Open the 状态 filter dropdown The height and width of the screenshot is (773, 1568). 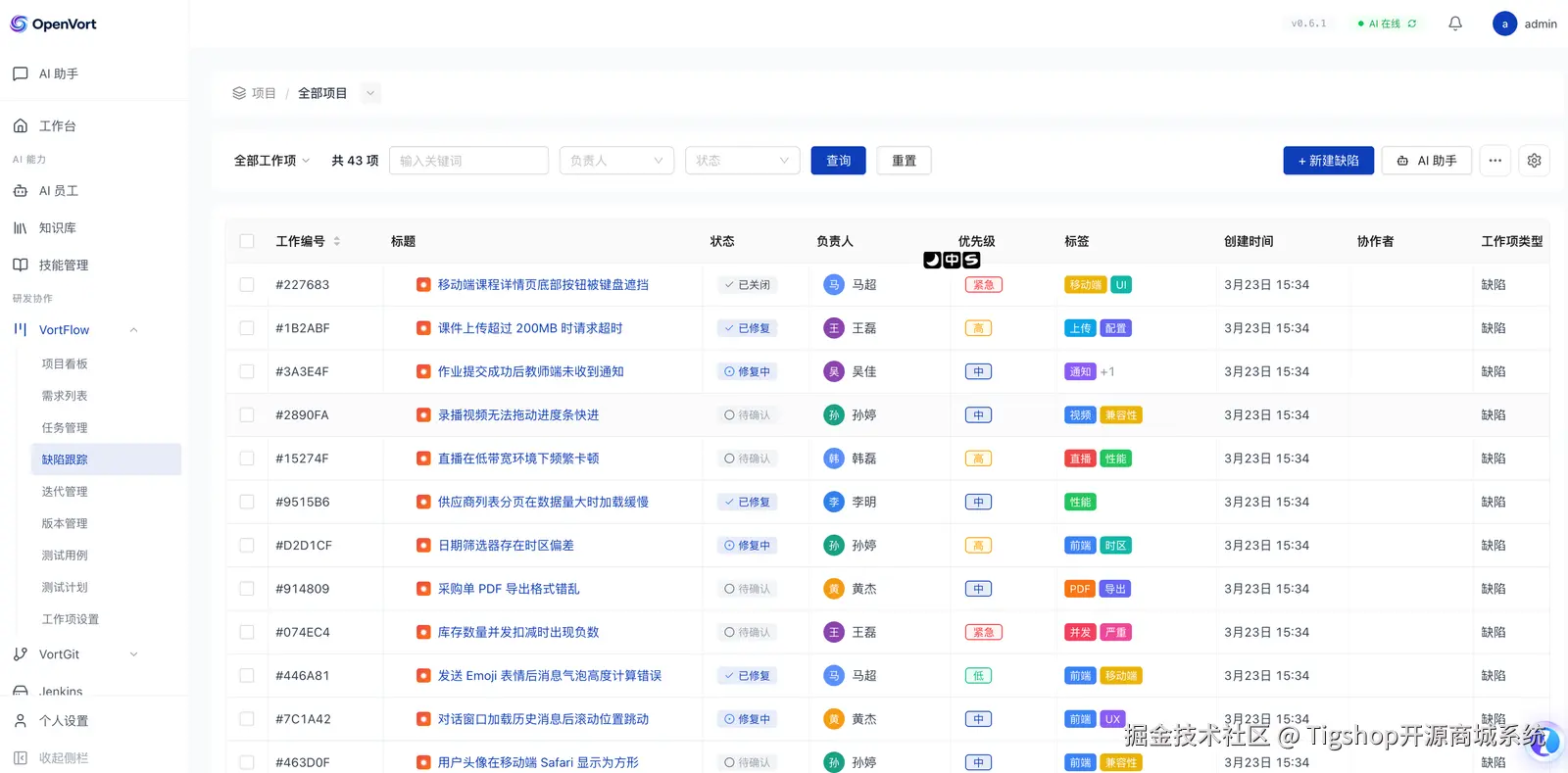pyautogui.click(x=743, y=161)
